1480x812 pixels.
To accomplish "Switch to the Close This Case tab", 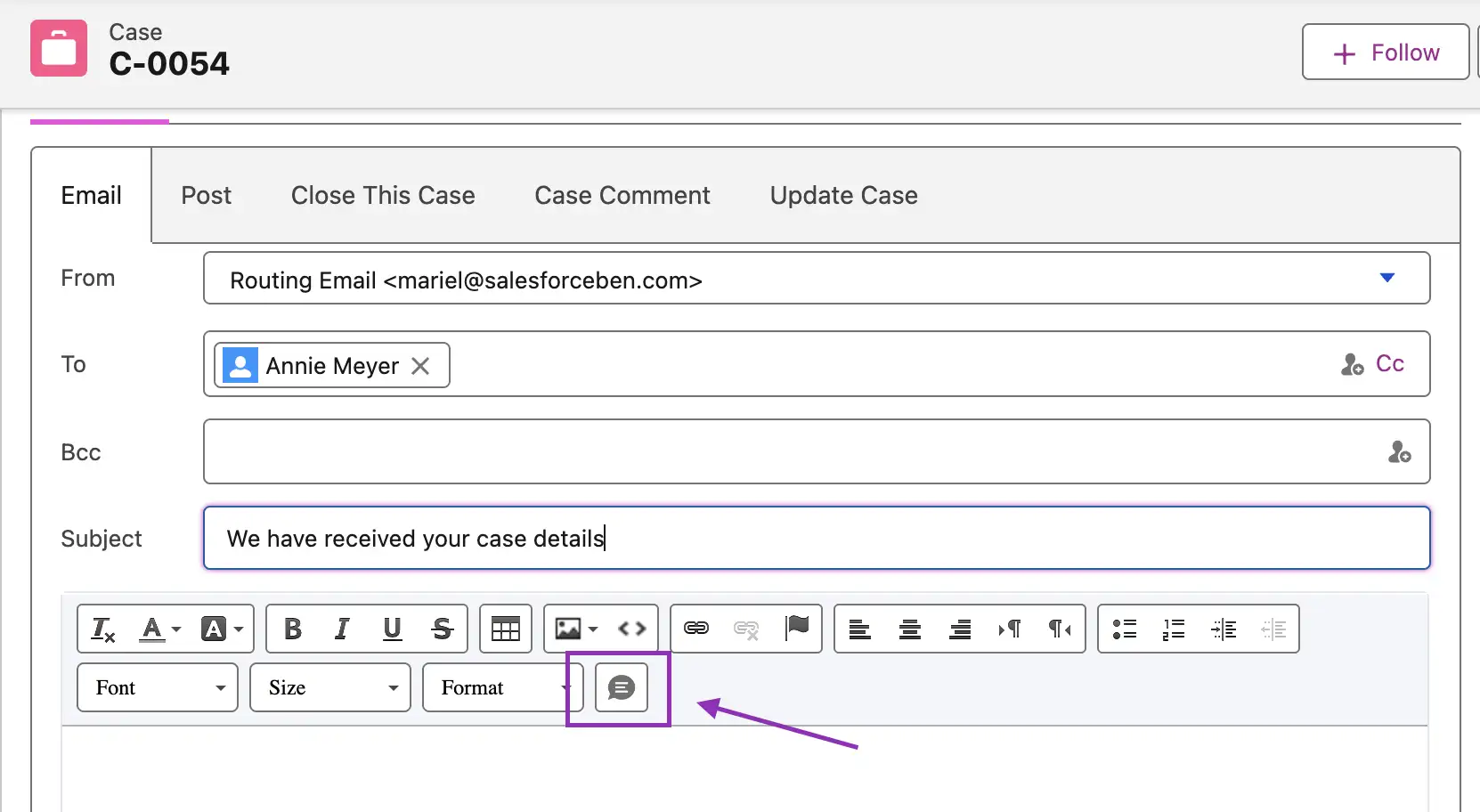I will [x=383, y=195].
